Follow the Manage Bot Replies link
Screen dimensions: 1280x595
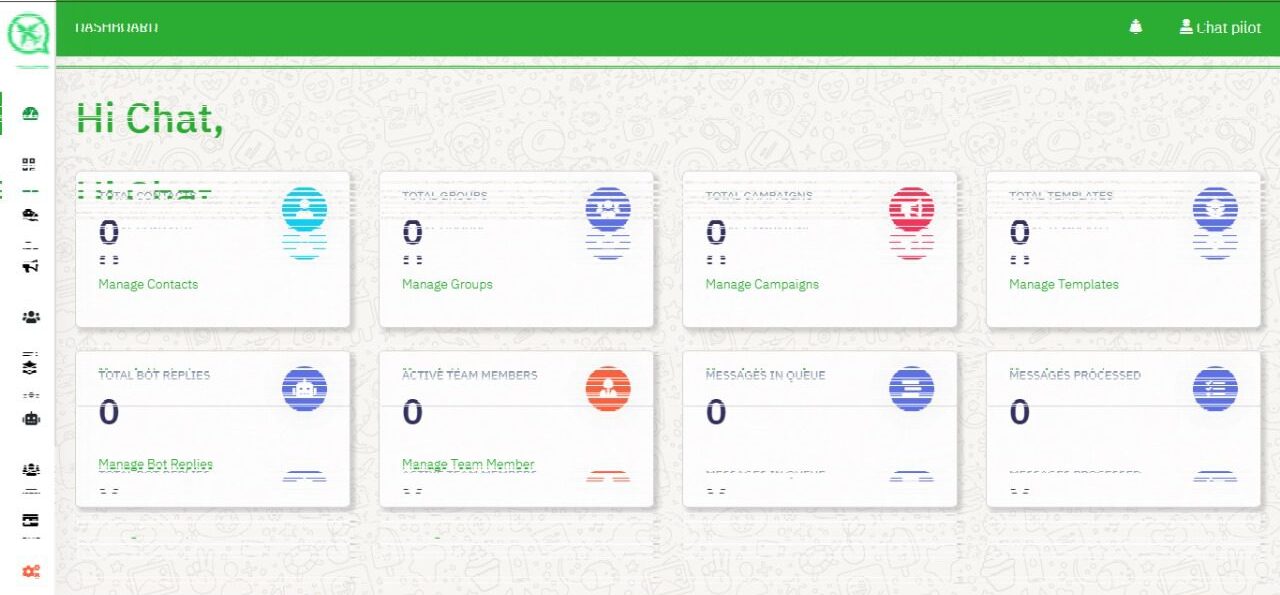point(155,464)
